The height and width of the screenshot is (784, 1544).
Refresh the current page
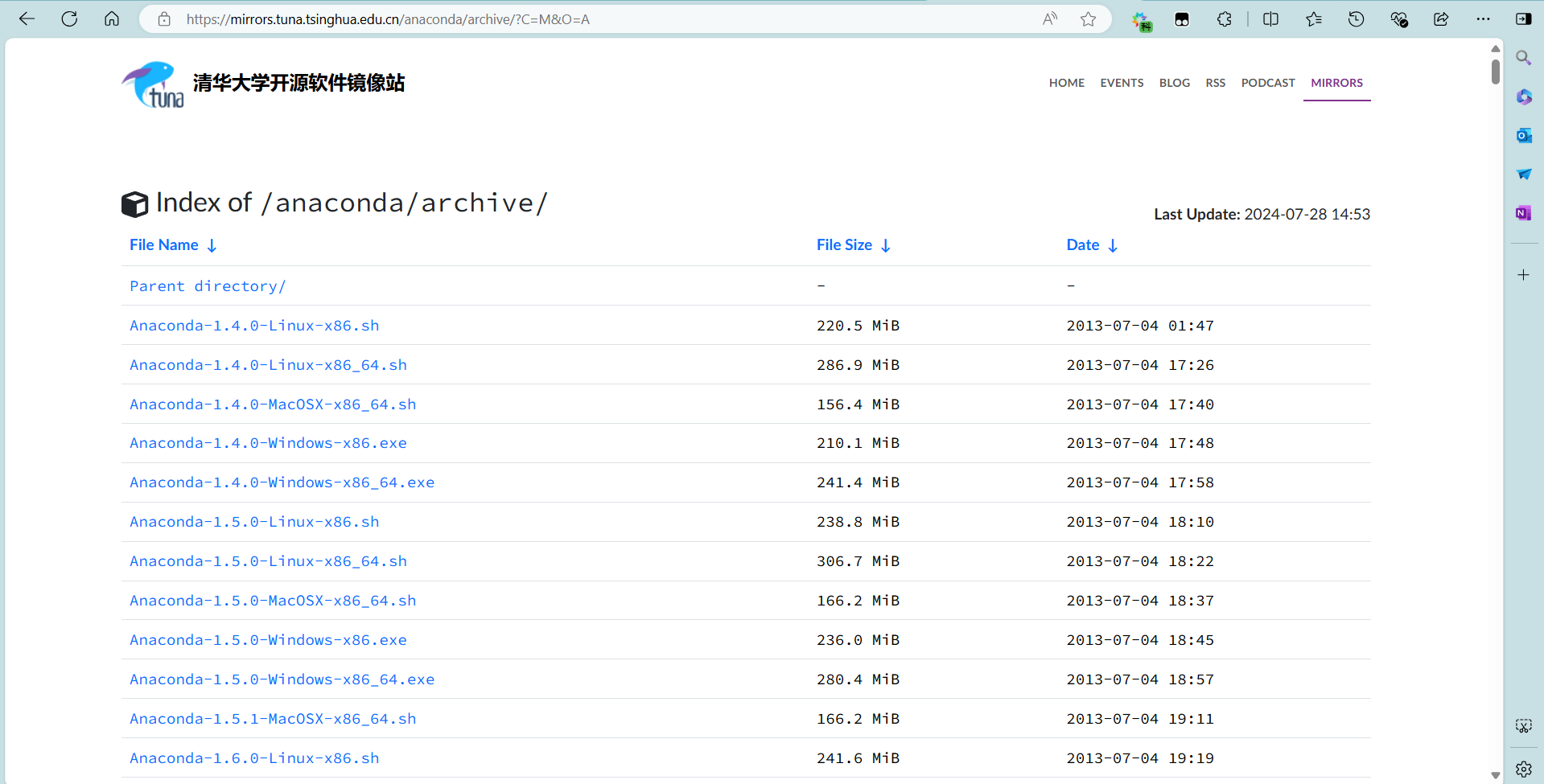click(69, 19)
